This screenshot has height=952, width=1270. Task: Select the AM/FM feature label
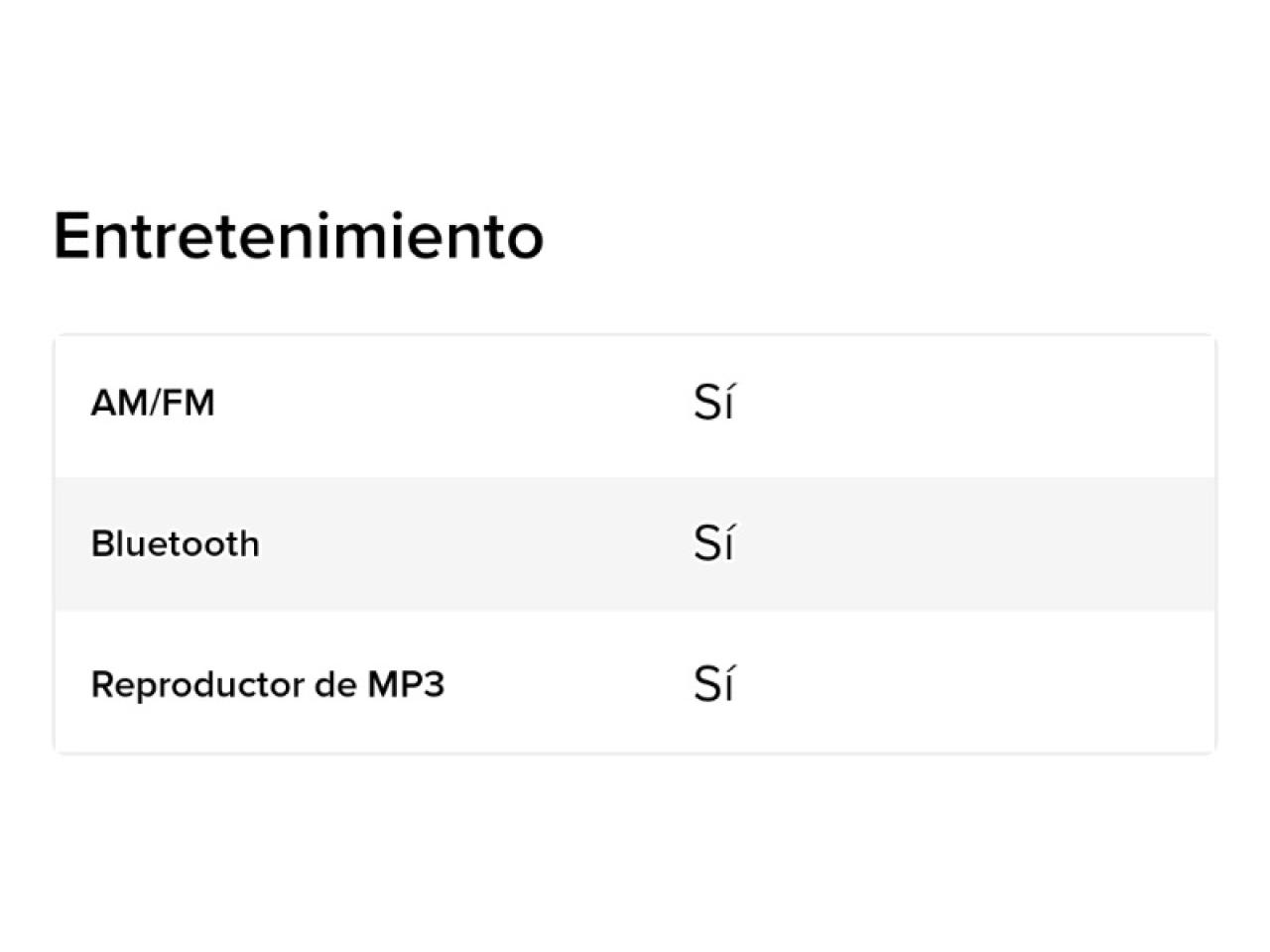tap(153, 403)
